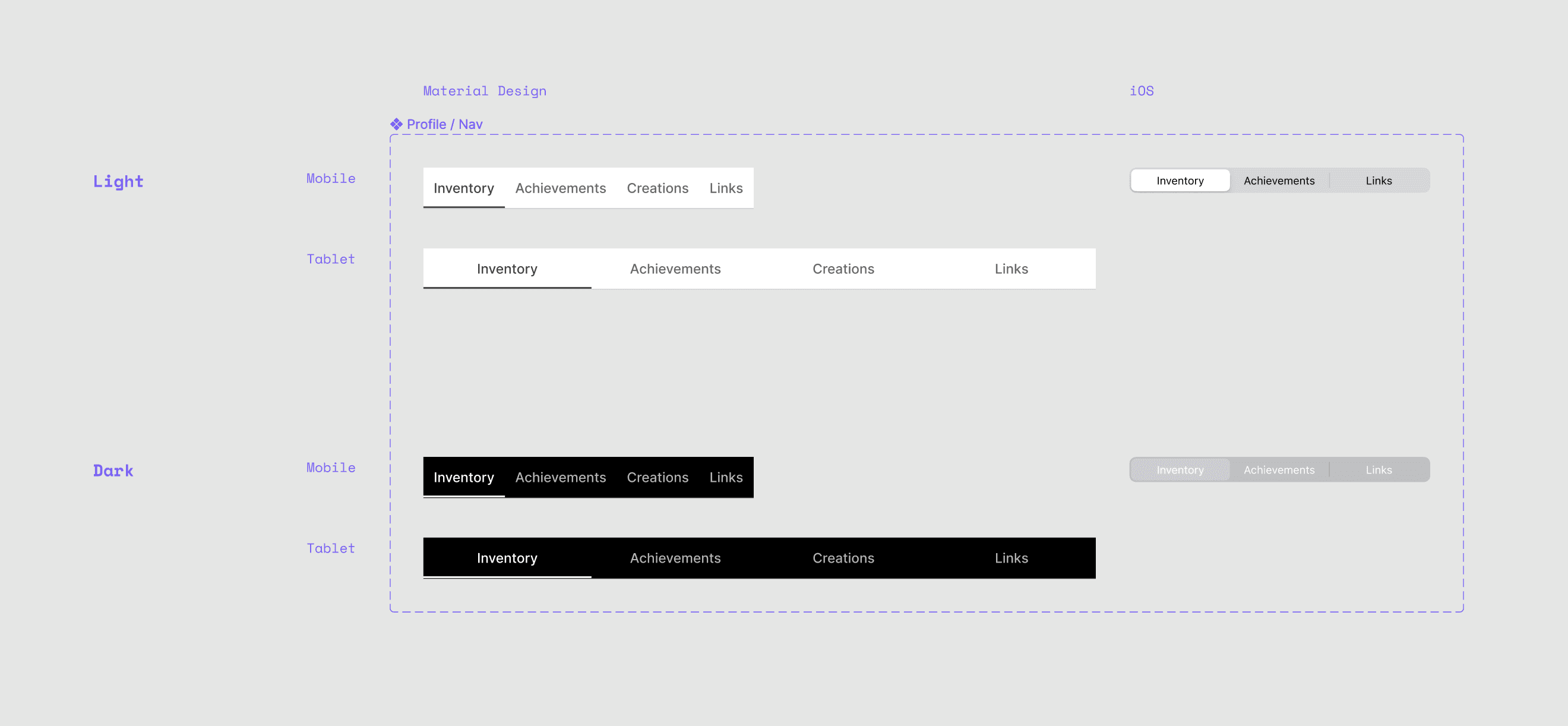Switch to Achievements in dark tablet nav
This screenshot has width=1568, height=726.
675,558
